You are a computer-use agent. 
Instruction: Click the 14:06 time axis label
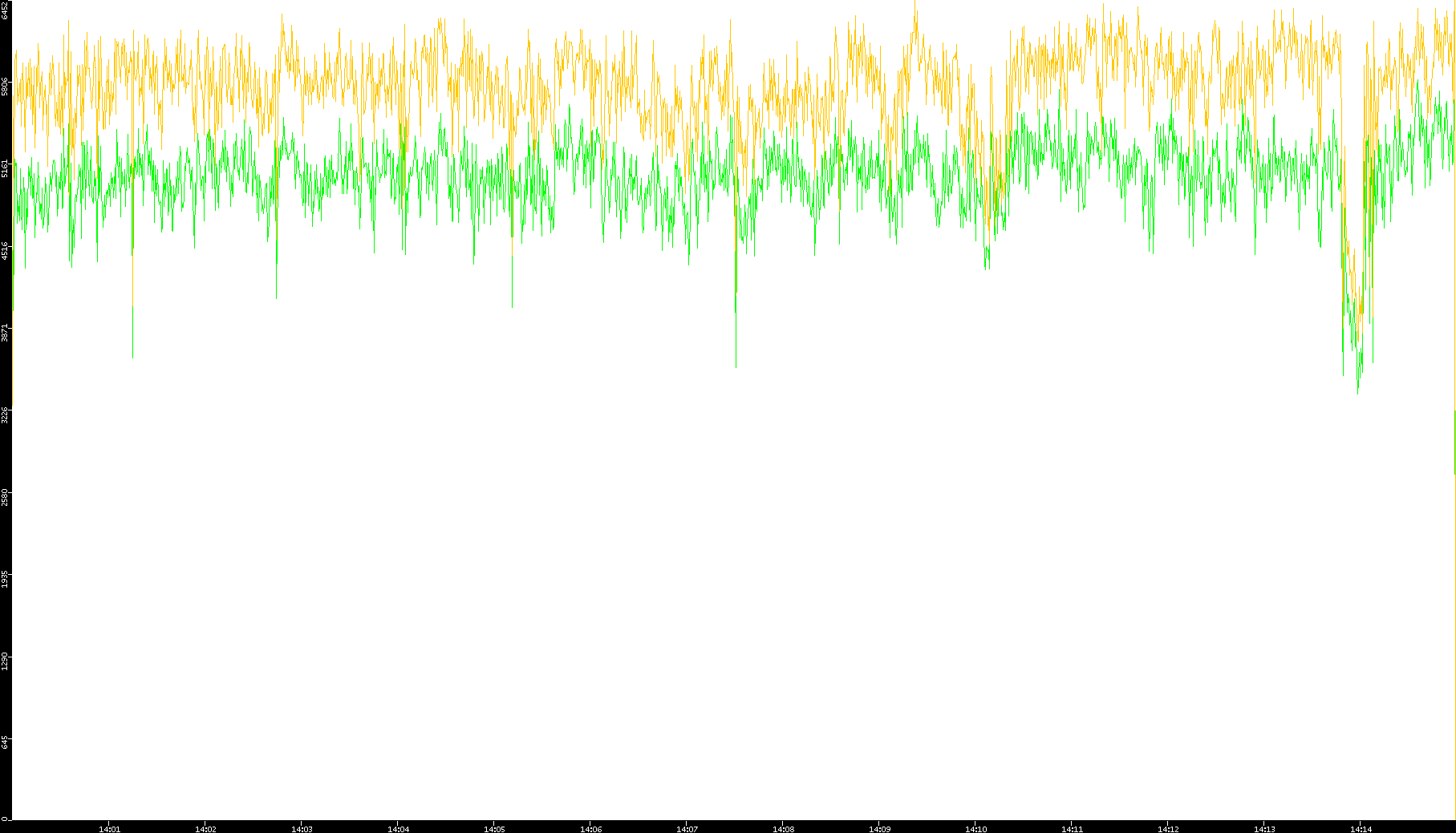click(x=590, y=829)
